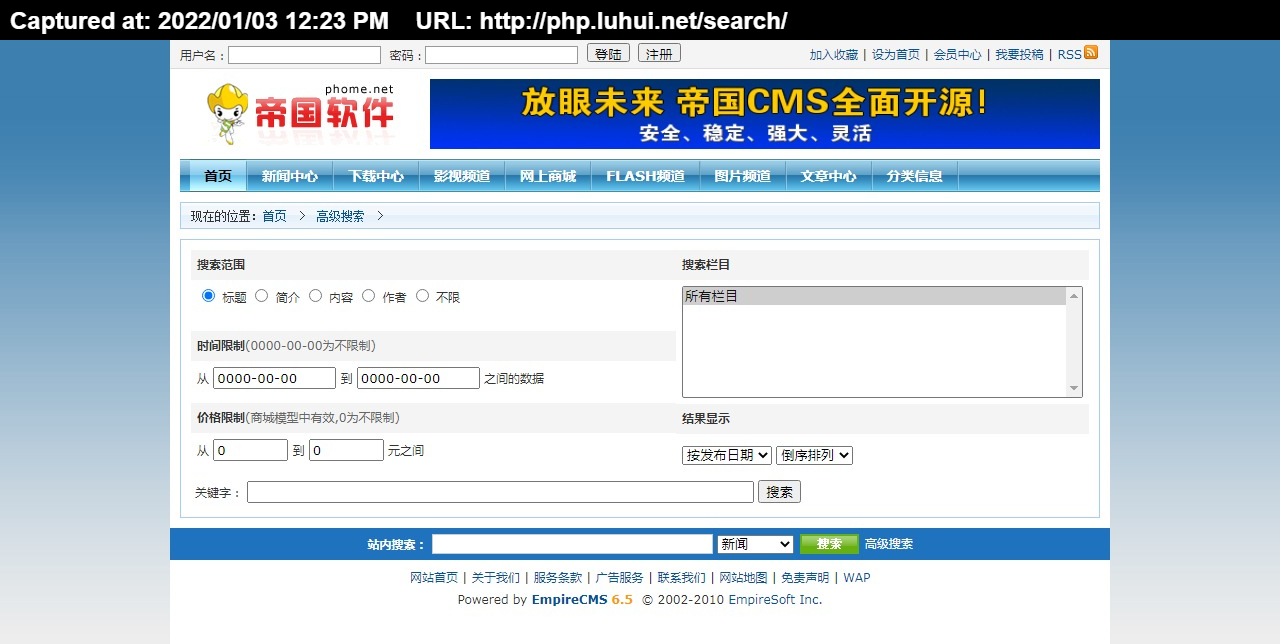The image size is (1280, 644).
Task: Select 所有栏目 in the column list
Action: click(x=875, y=296)
